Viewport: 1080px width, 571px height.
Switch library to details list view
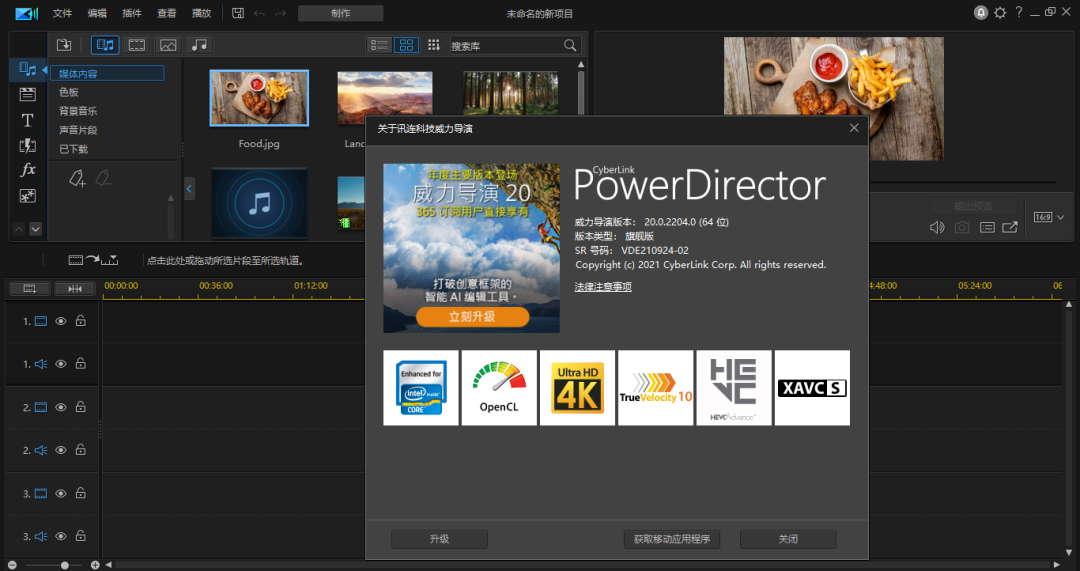tap(380, 45)
